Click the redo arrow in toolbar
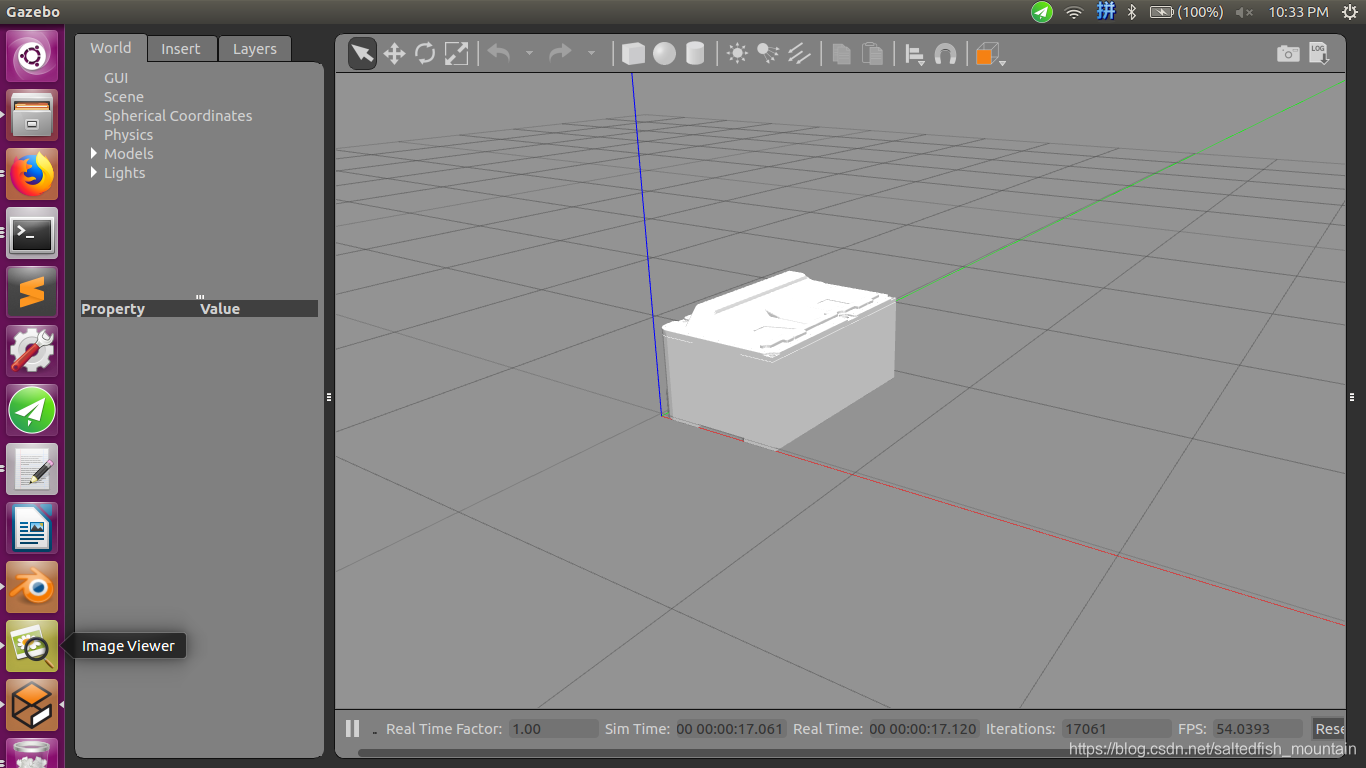 (x=560, y=53)
